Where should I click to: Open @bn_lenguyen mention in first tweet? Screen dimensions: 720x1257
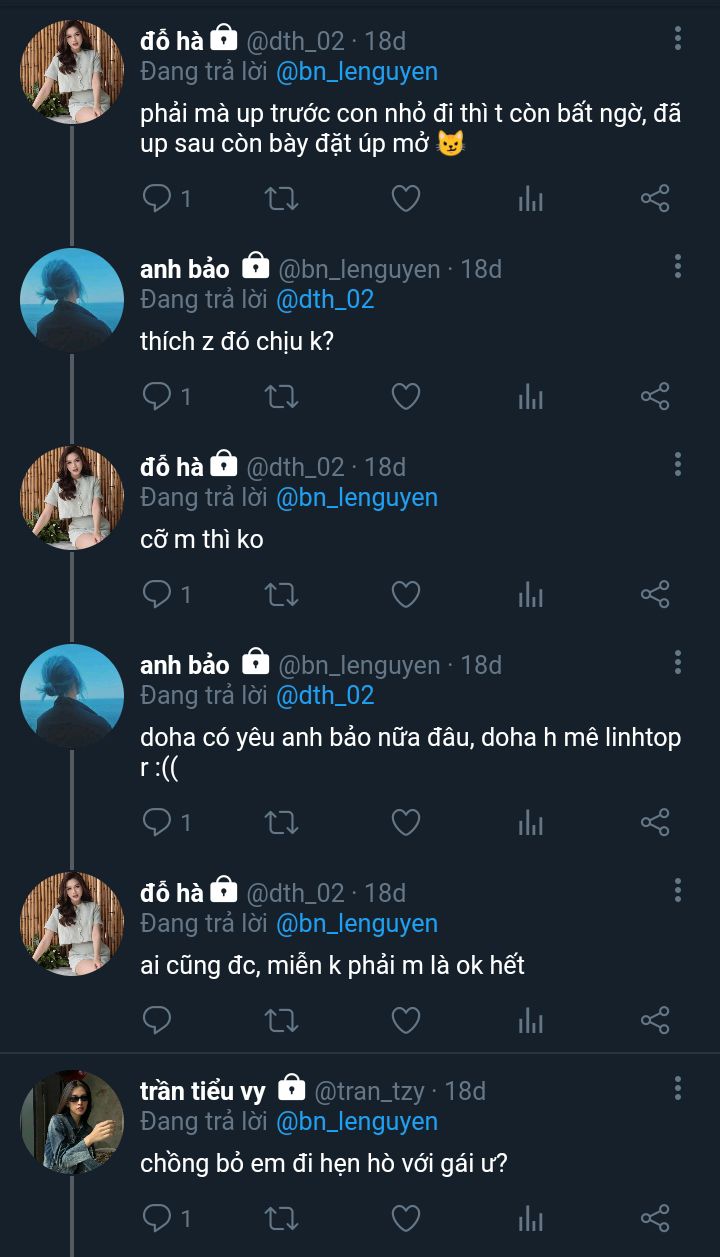[356, 72]
